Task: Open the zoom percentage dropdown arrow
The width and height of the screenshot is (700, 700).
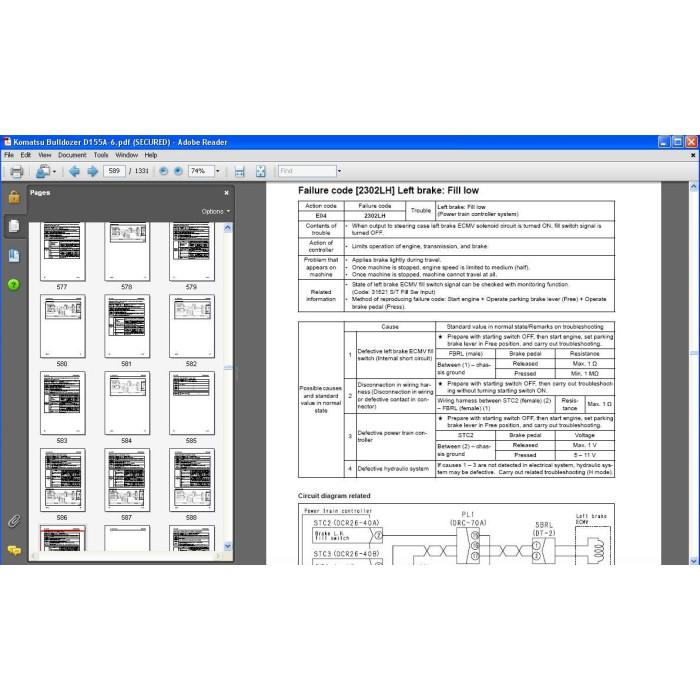Action: pos(218,171)
